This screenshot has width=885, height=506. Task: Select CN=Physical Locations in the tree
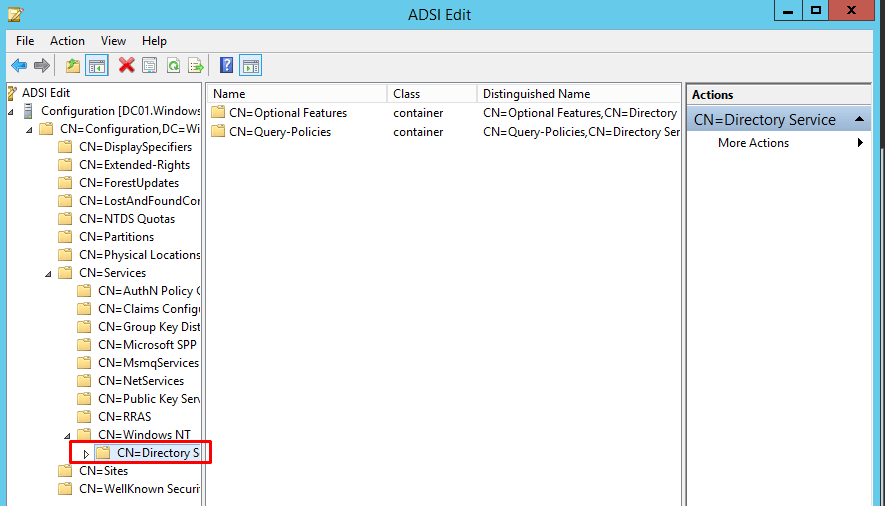[x=139, y=255]
